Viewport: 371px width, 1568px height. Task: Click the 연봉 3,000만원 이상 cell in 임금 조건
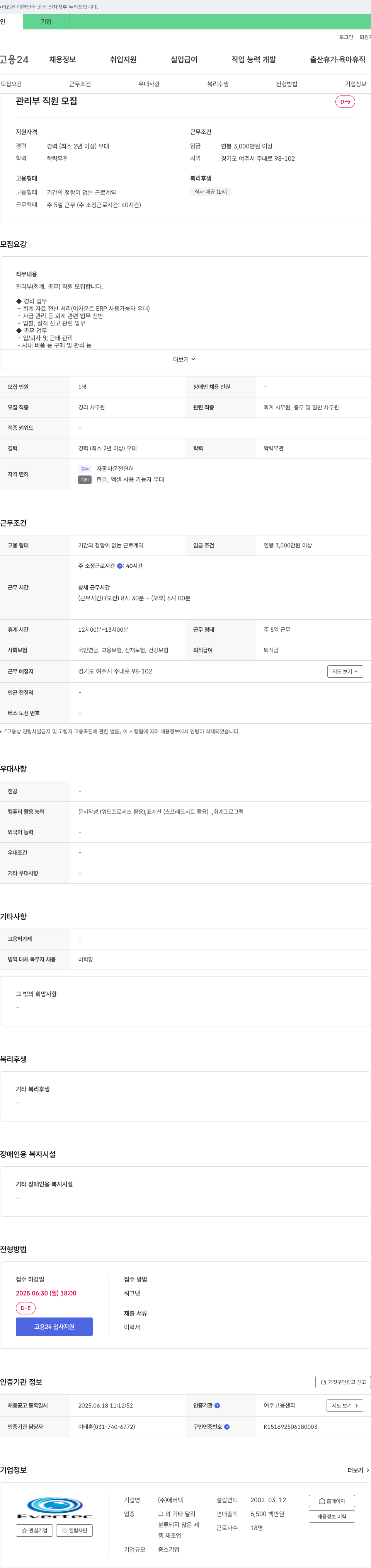tap(288, 545)
